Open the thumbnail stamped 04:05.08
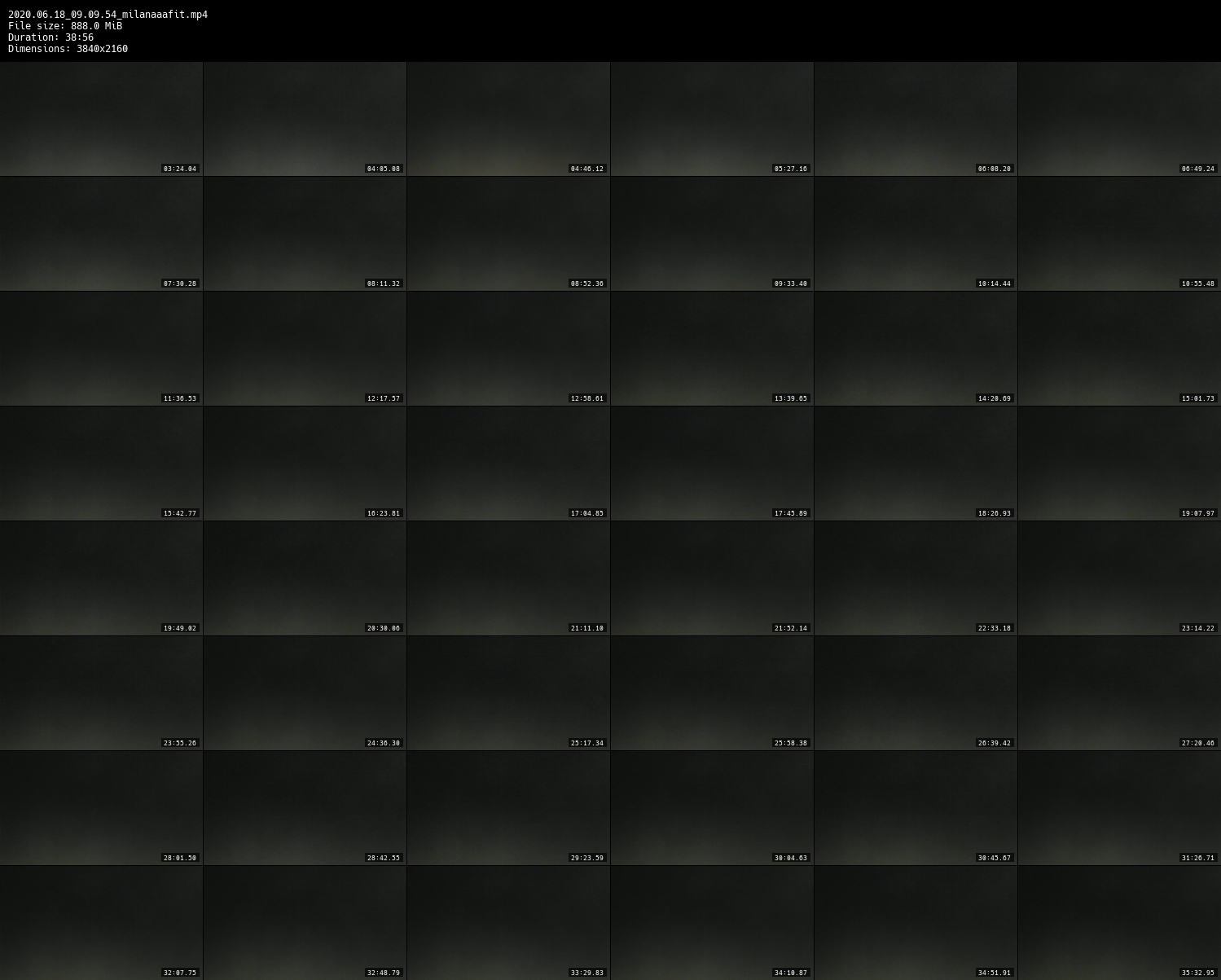Viewport: 1221px width, 980px height. click(305, 119)
